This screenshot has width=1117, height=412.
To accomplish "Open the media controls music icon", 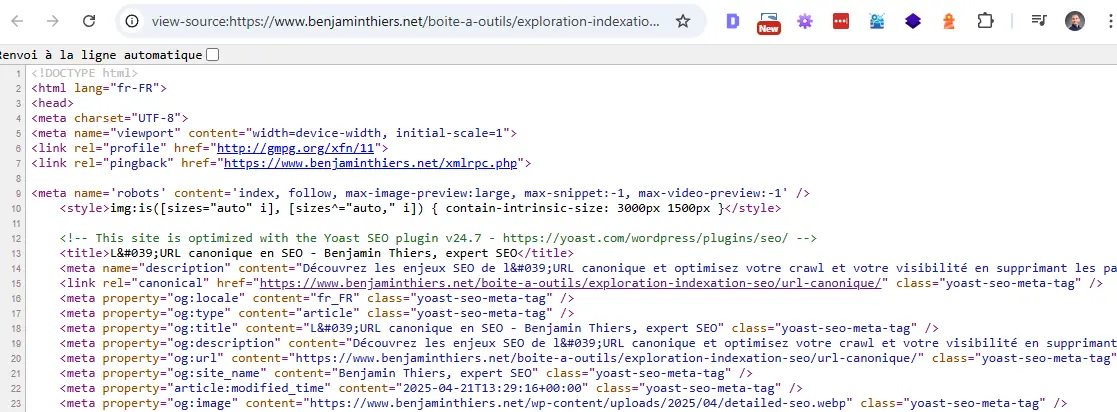I will coord(1039,21).
